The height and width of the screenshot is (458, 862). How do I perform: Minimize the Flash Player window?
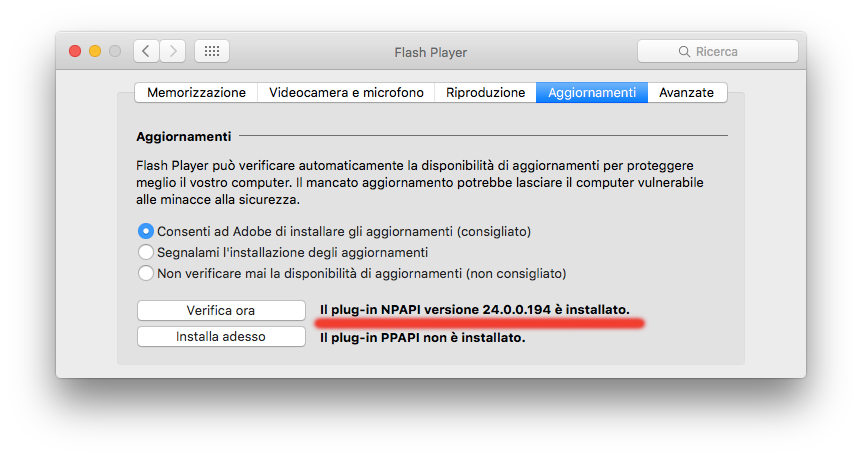(x=95, y=51)
